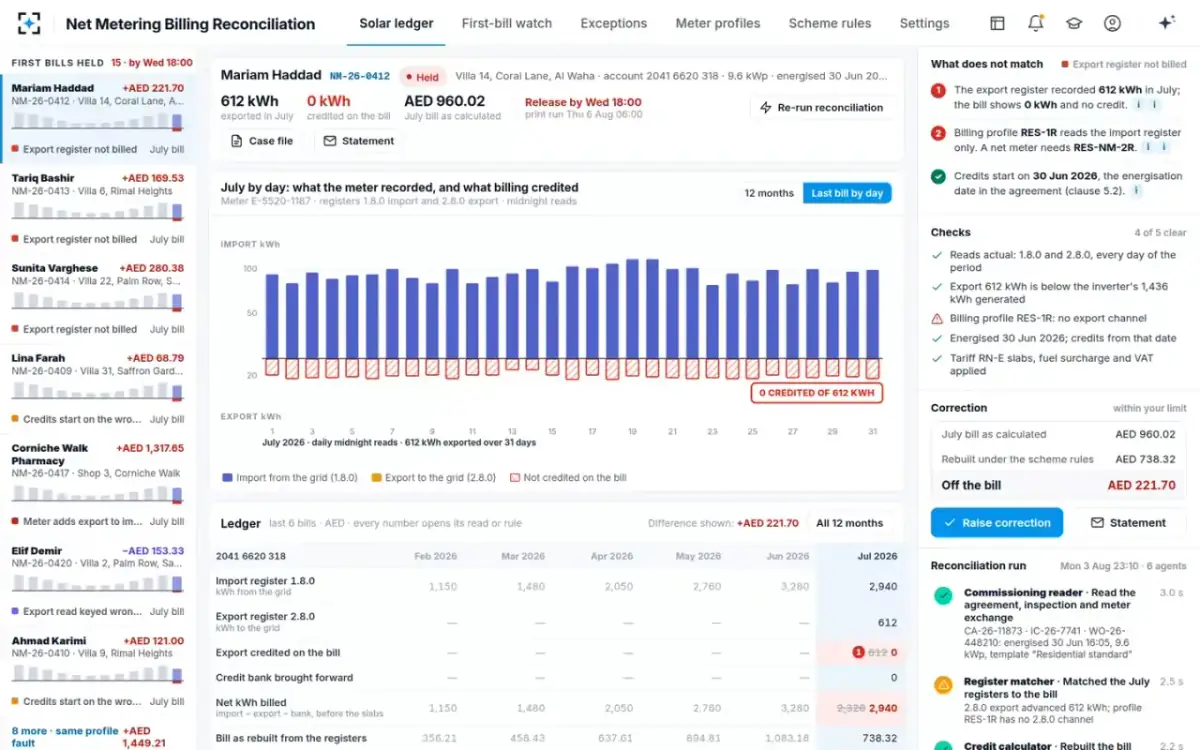Click Difference shown +AED 221.70 text
The height and width of the screenshot is (750, 1200).
pyautogui.click(x=723, y=523)
